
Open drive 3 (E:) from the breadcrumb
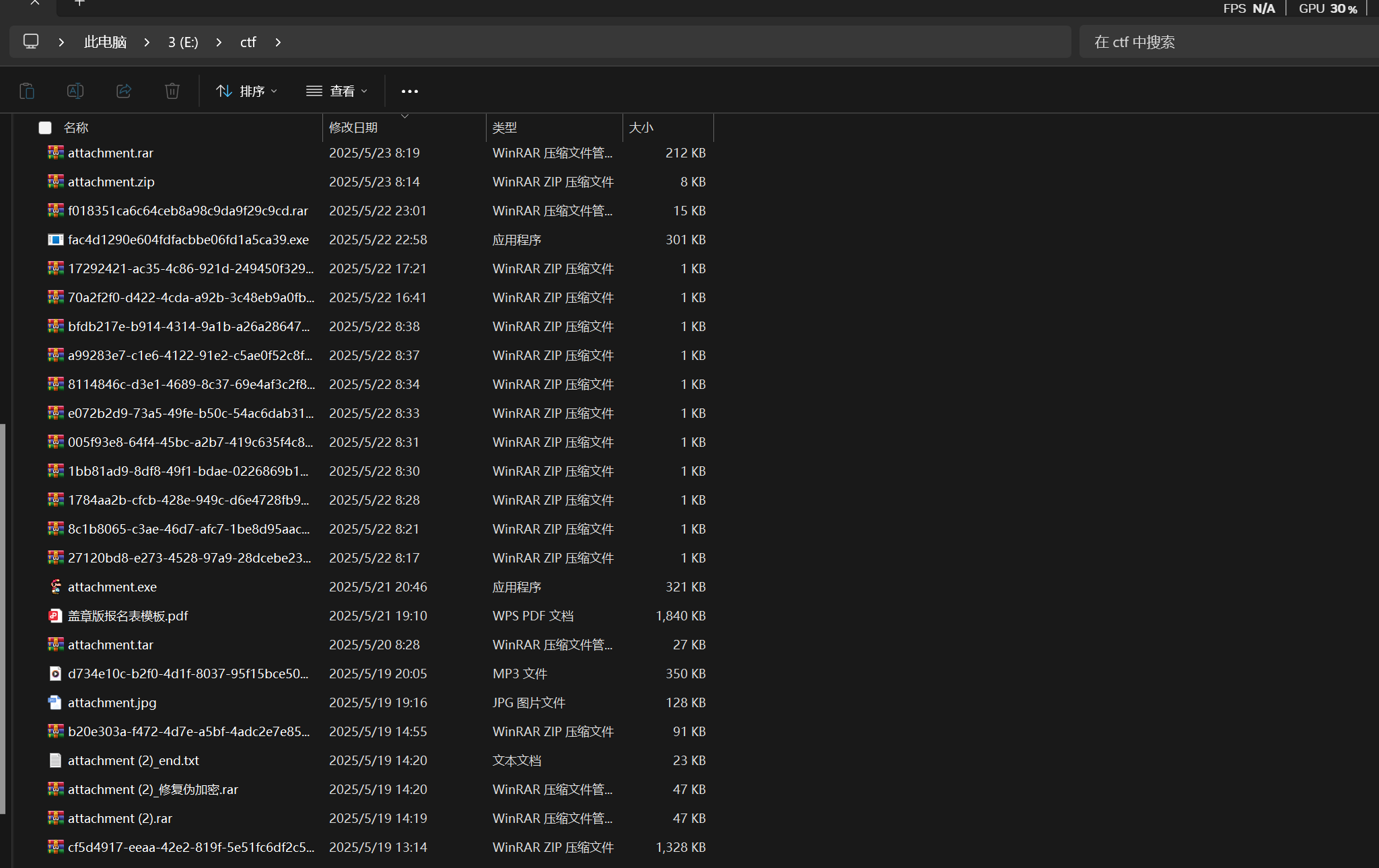point(182,42)
